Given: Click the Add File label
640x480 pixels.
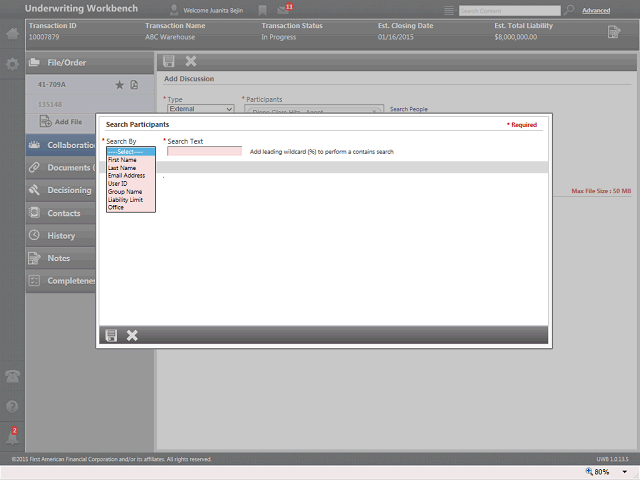Looking at the screenshot, I should 69,122.
